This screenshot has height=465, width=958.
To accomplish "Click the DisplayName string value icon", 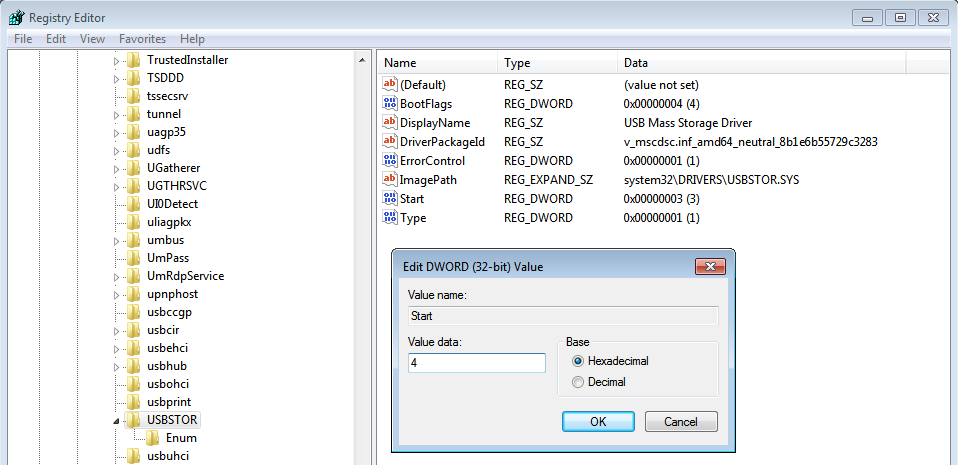I will click(x=390, y=123).
